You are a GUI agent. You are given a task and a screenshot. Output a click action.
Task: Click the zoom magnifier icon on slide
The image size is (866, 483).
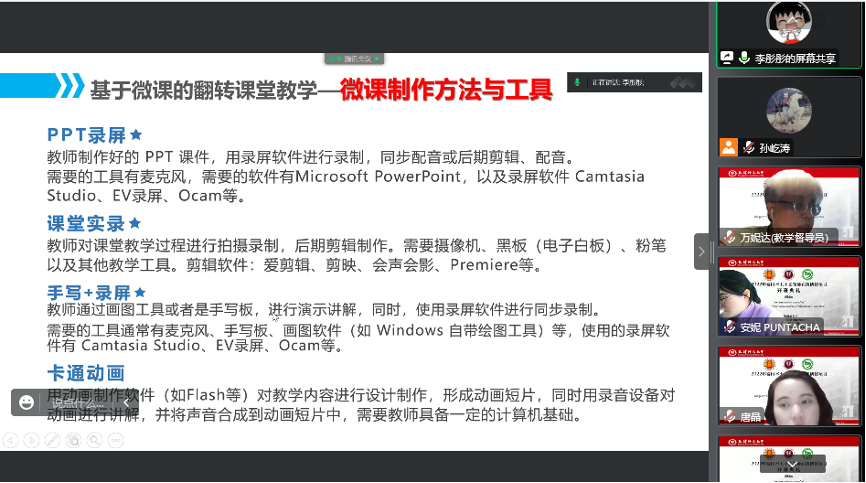[x=94, y=439]
